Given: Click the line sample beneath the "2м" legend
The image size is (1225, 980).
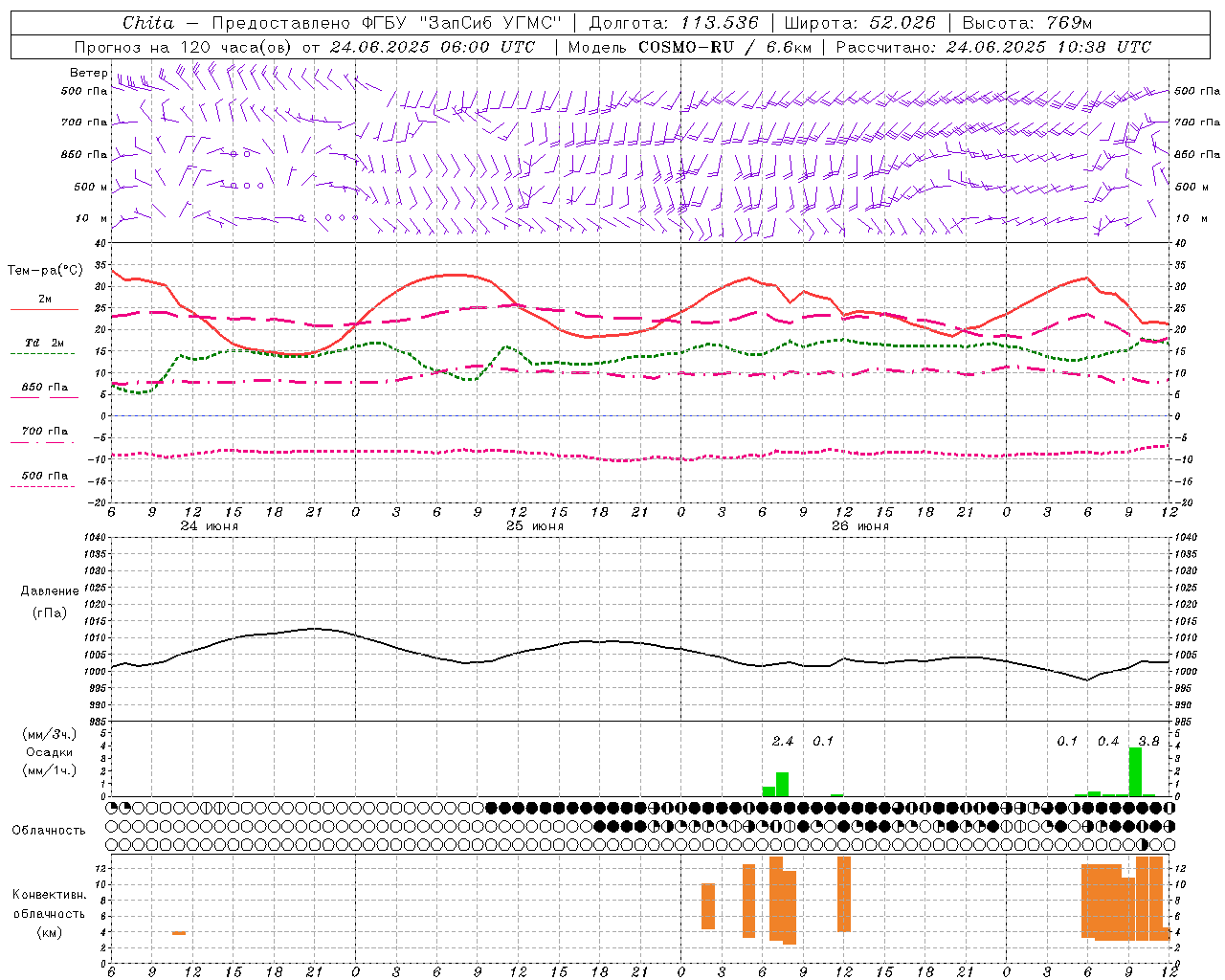Looking at the screenshot, I should [x=44, y=310].
